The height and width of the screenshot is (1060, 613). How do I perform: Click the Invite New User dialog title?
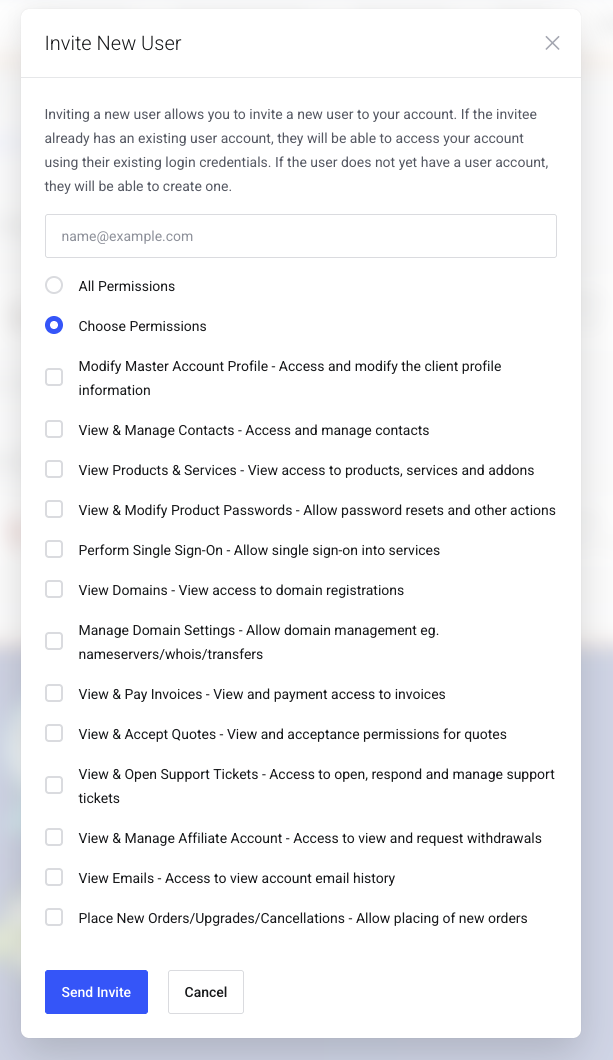pos(113,43)
